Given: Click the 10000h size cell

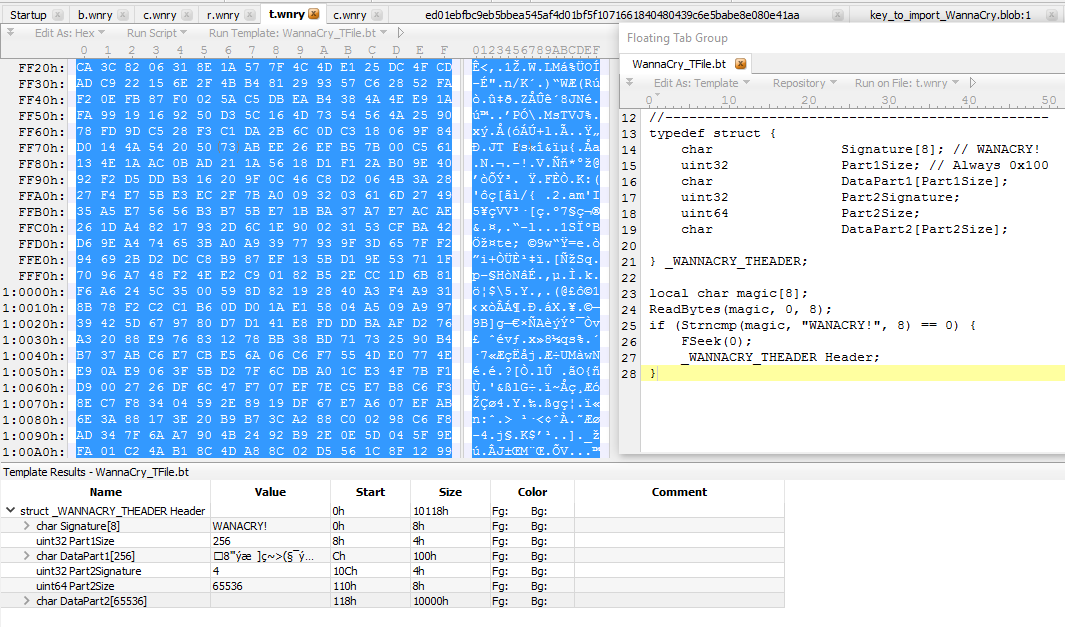Looking at the screenshot, I should (450, 601).
